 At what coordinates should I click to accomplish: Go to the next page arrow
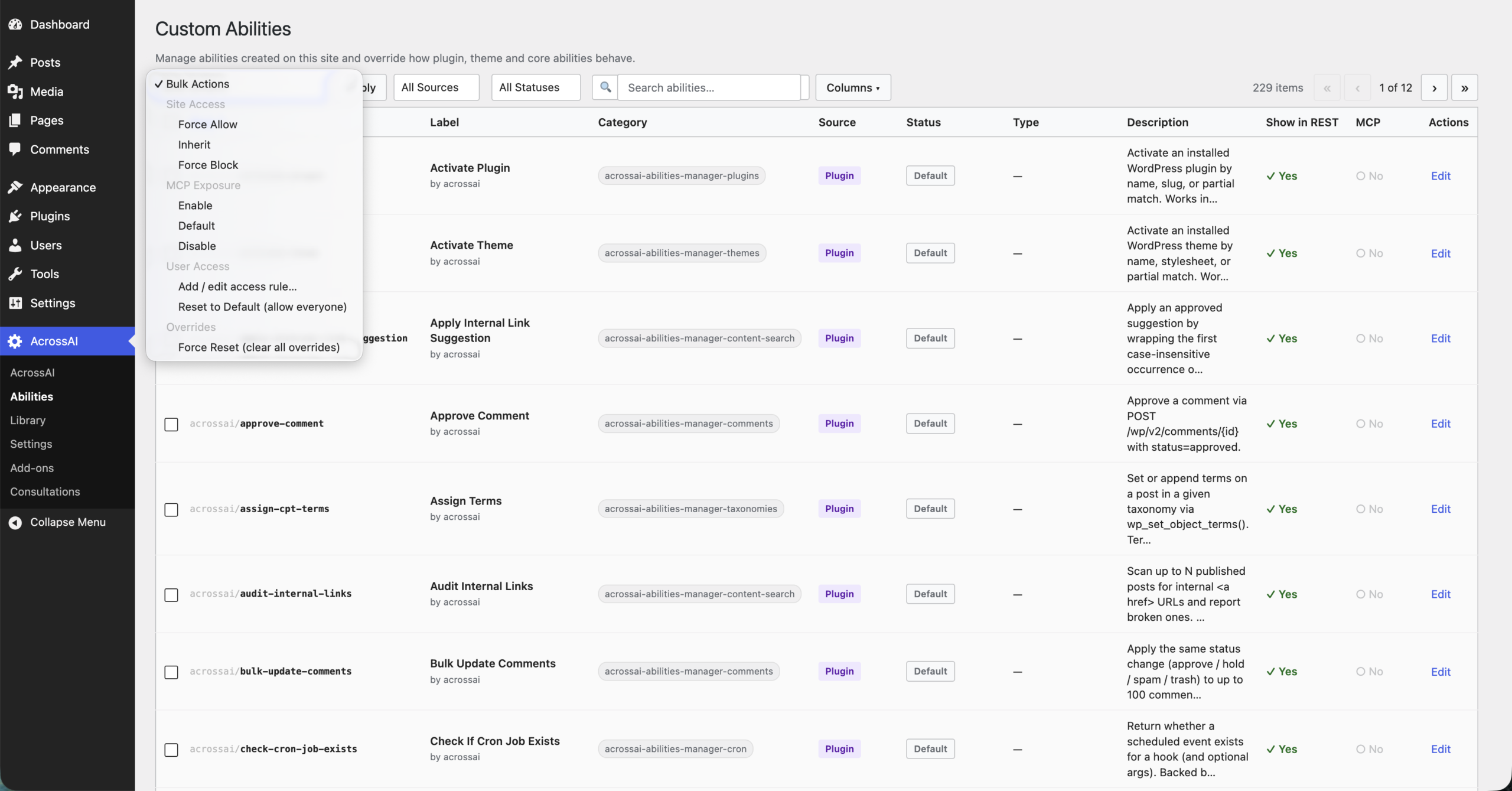(1434, 87)
